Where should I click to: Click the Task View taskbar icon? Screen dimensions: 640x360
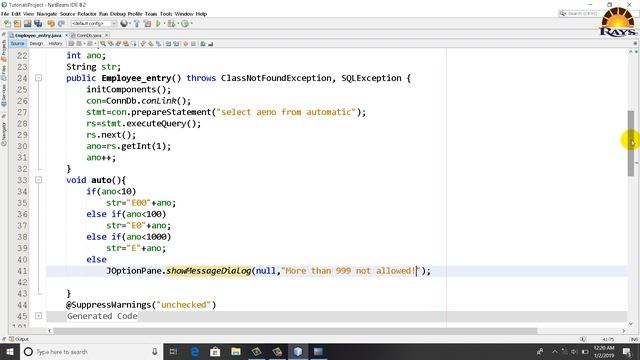pyautogui.click(x=173, y=351)
